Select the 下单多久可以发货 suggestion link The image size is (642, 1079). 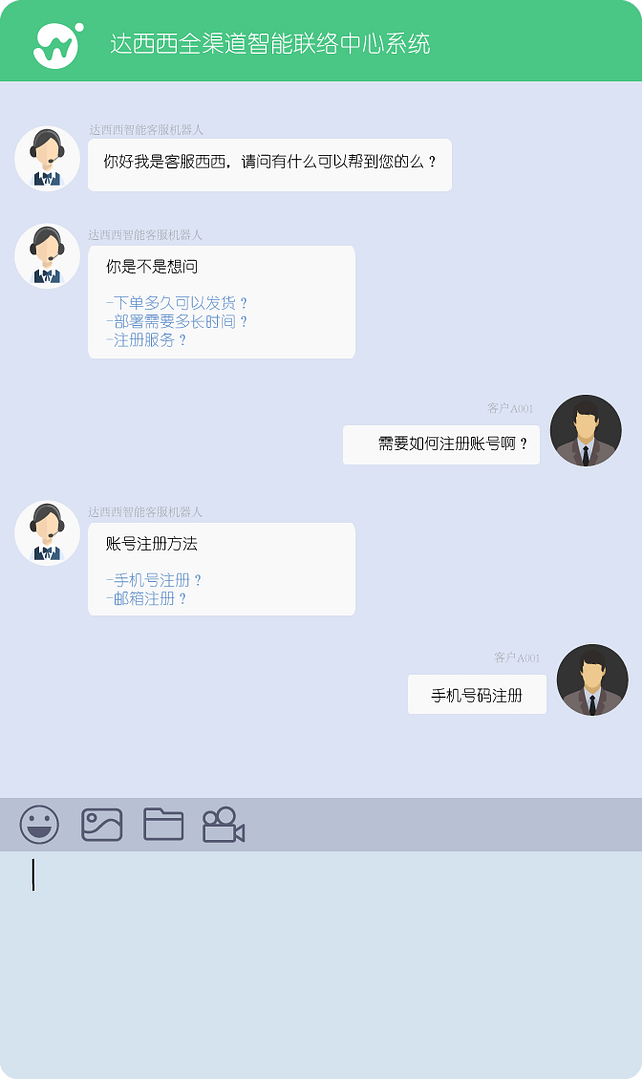pyautogui.click(x=176, y=303)
